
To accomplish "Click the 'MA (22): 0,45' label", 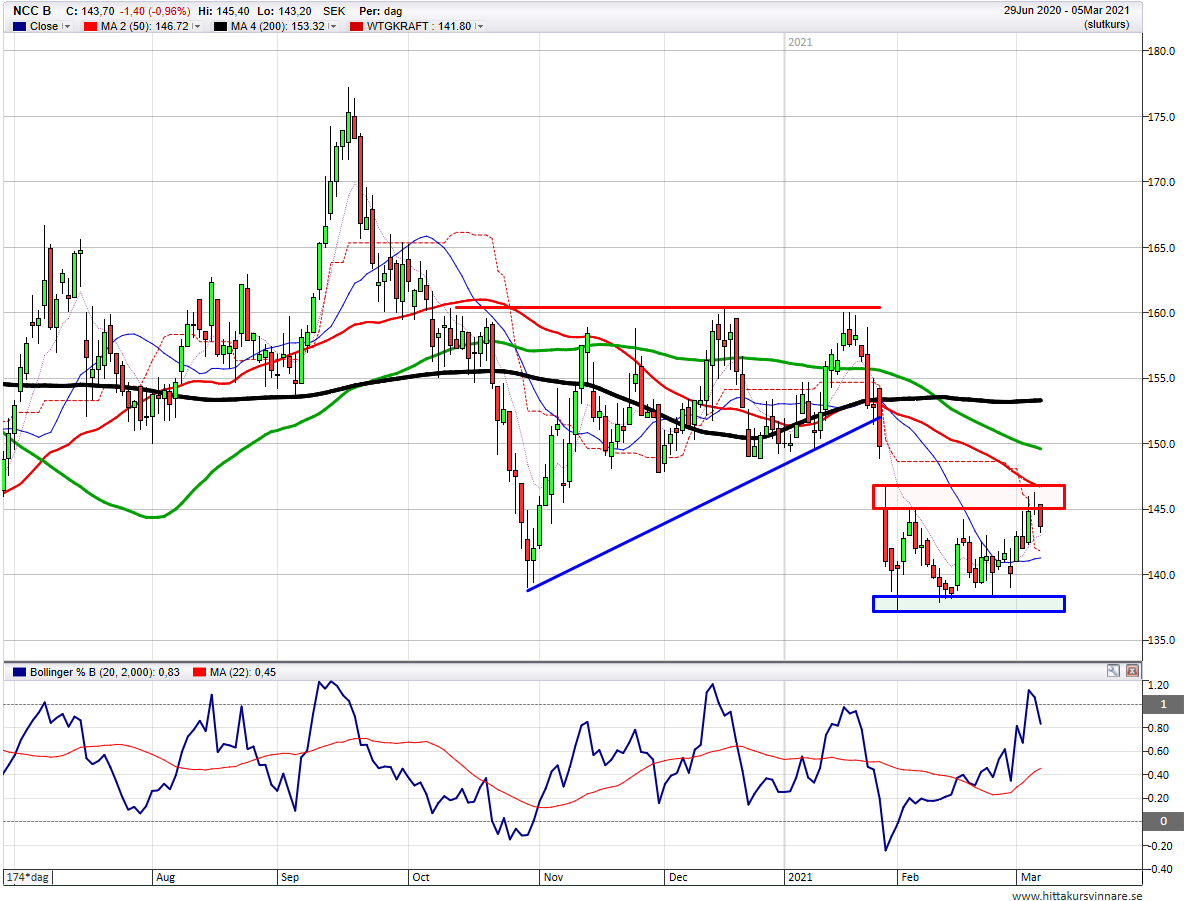I will point(243,672).
